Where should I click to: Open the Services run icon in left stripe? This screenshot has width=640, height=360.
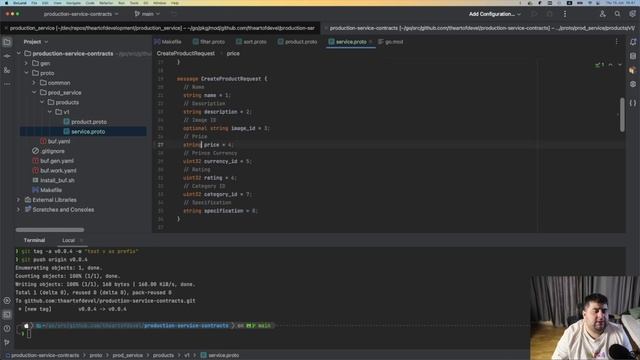[7, 301]
